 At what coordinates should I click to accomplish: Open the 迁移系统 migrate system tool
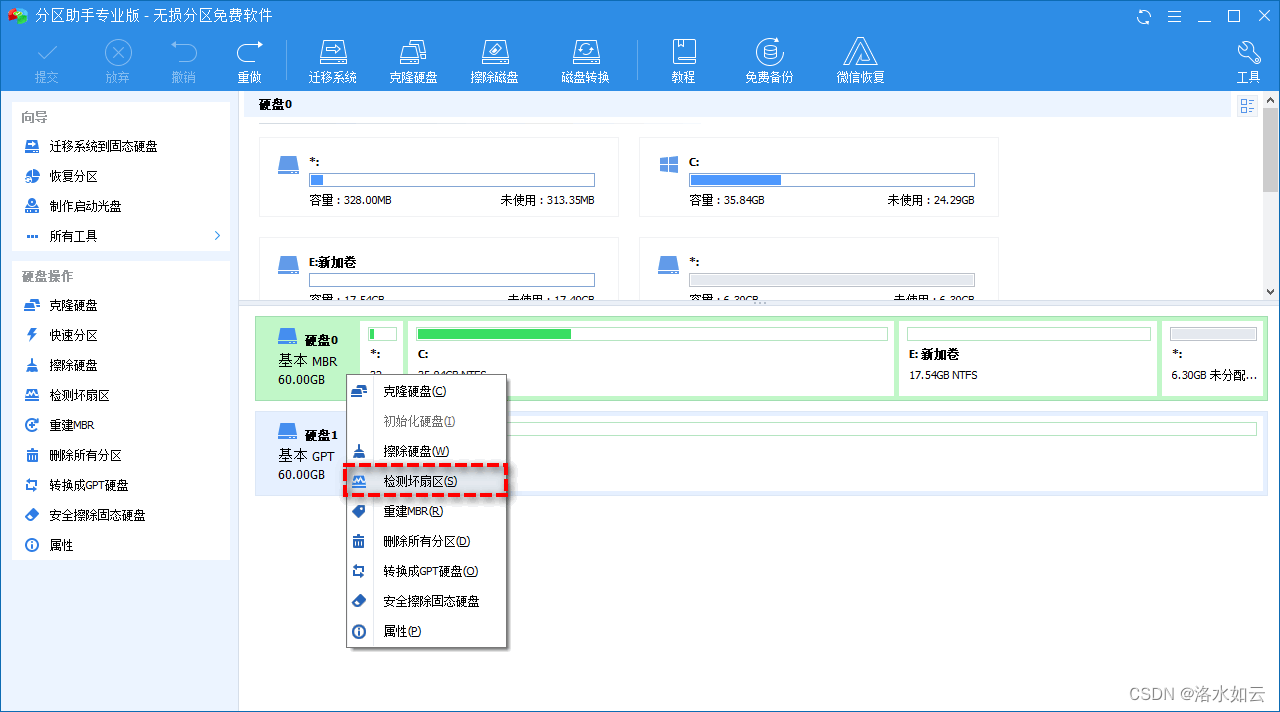pos(333,61)
